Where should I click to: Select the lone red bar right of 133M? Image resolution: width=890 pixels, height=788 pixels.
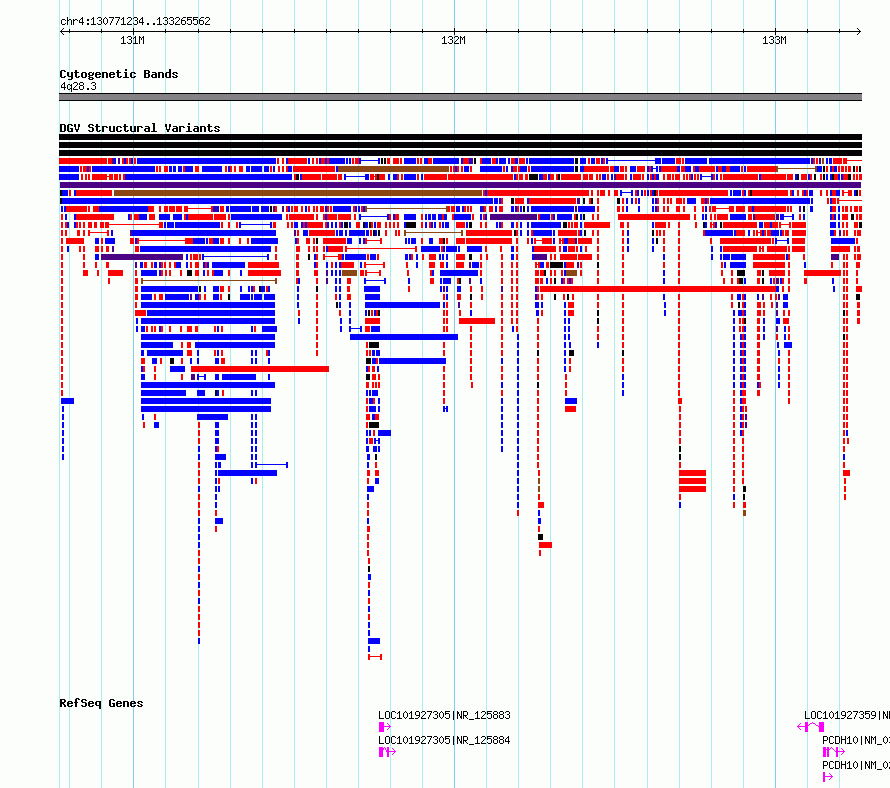point(822,273)
